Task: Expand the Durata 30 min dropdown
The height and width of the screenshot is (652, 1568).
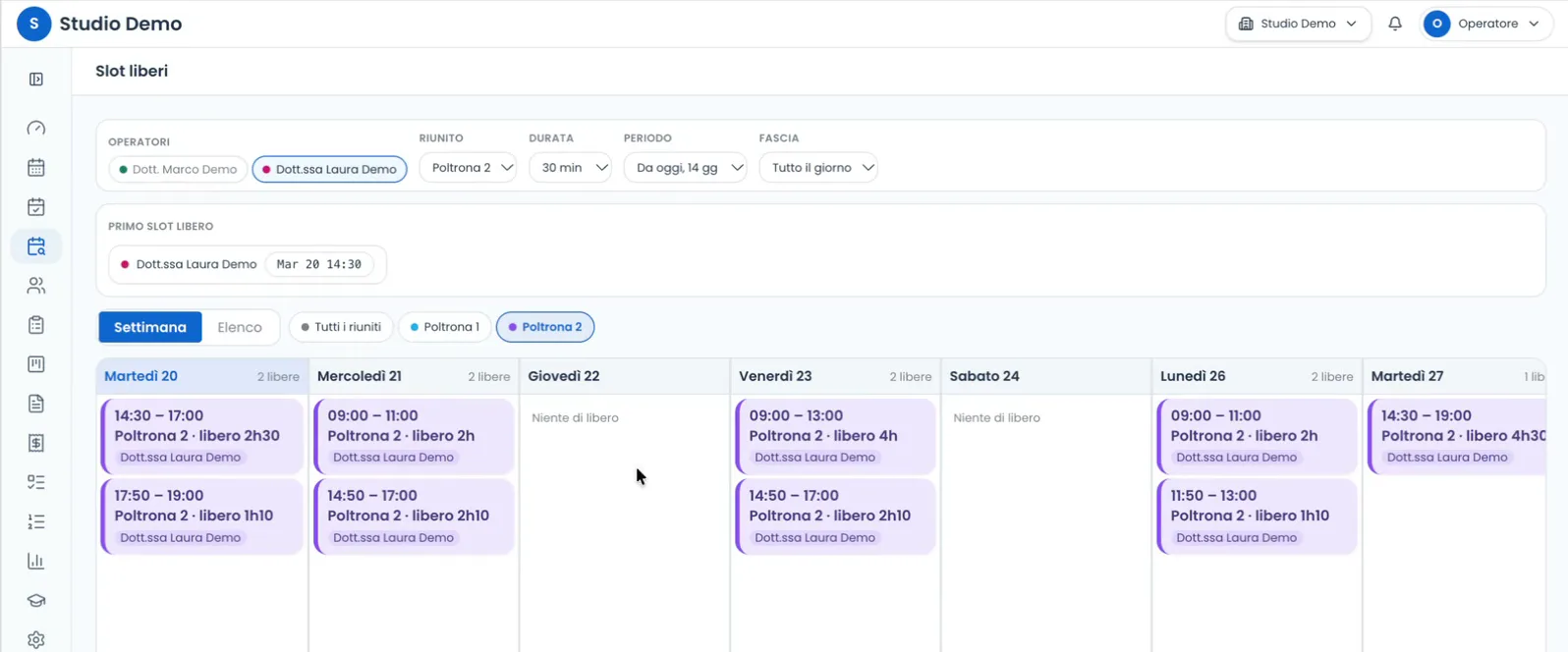Action: pos(570,168)
